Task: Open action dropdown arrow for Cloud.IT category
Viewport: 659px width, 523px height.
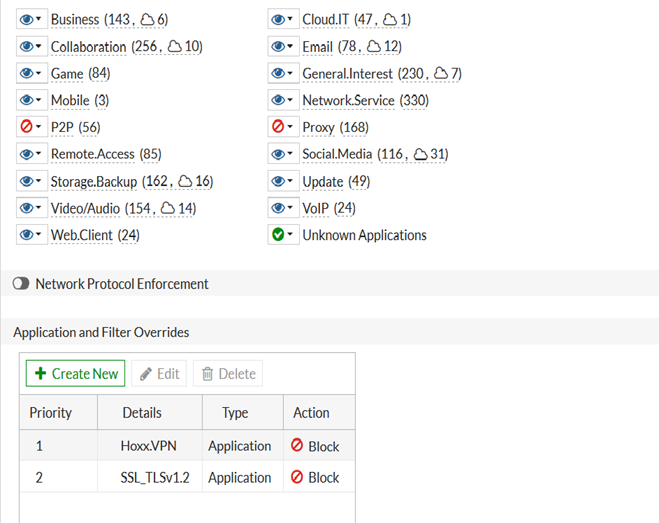Action: [x=291, y=20]
